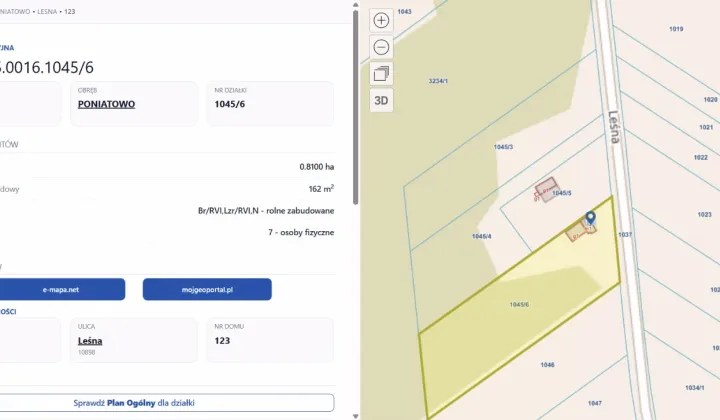This screenshot has height=420, width=720.
Task: Switch the map to 3D view
Action: [x=381, y=101]
